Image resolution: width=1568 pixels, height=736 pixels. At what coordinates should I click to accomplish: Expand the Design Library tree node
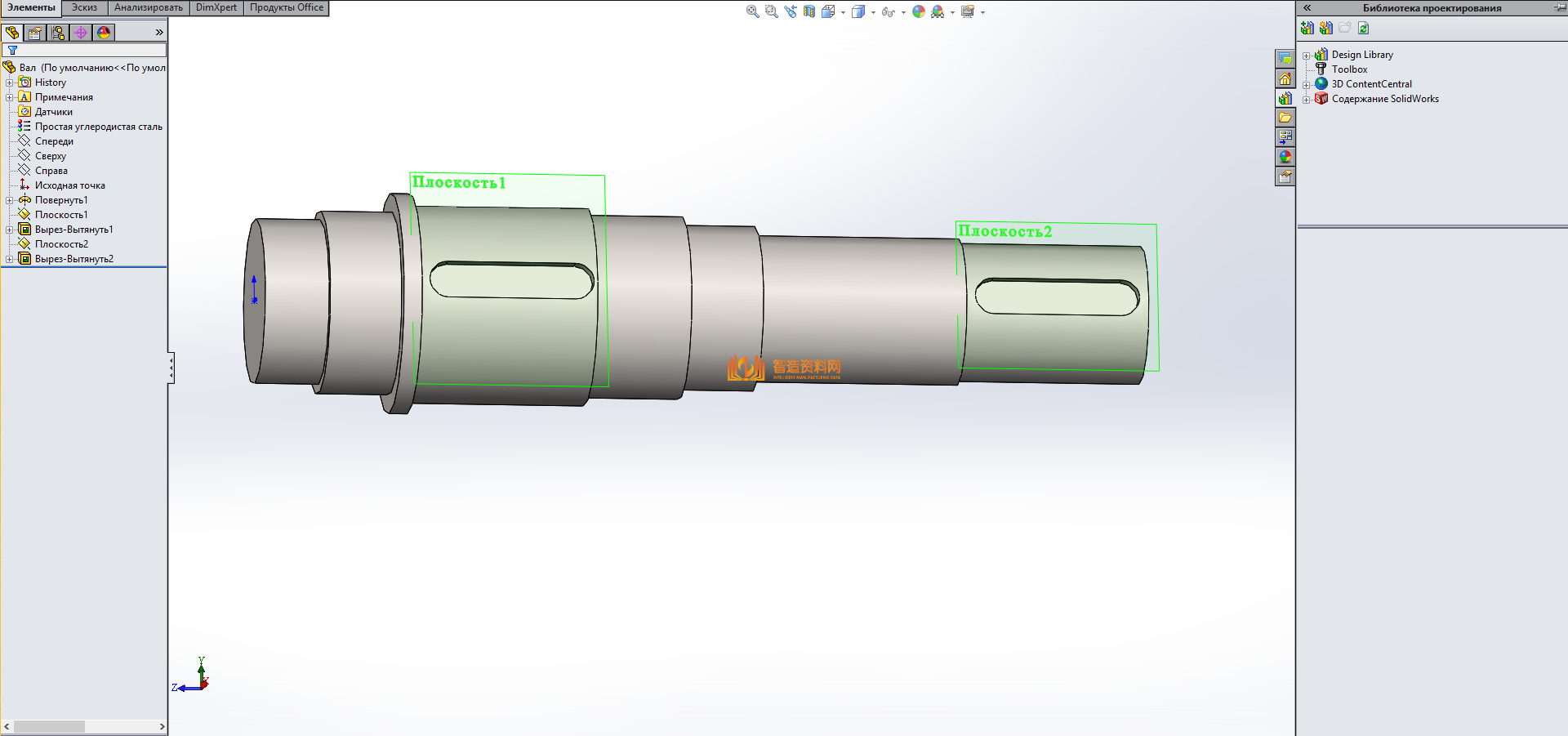coord(1306,56)
